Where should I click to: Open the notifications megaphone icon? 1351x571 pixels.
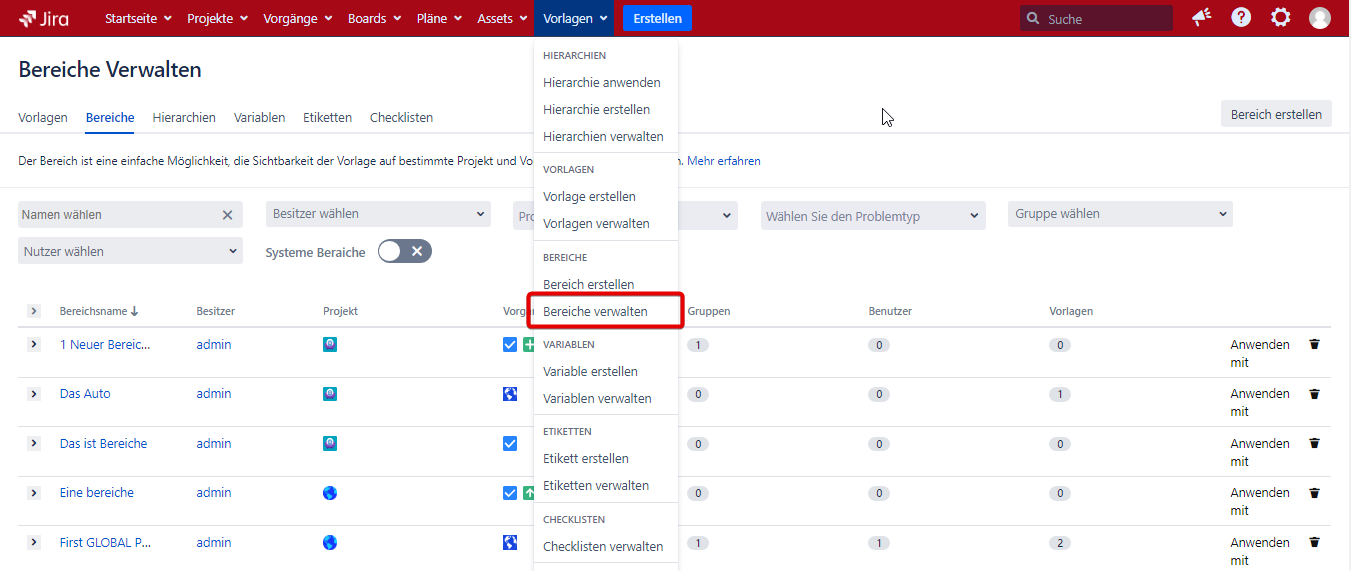1202,18
